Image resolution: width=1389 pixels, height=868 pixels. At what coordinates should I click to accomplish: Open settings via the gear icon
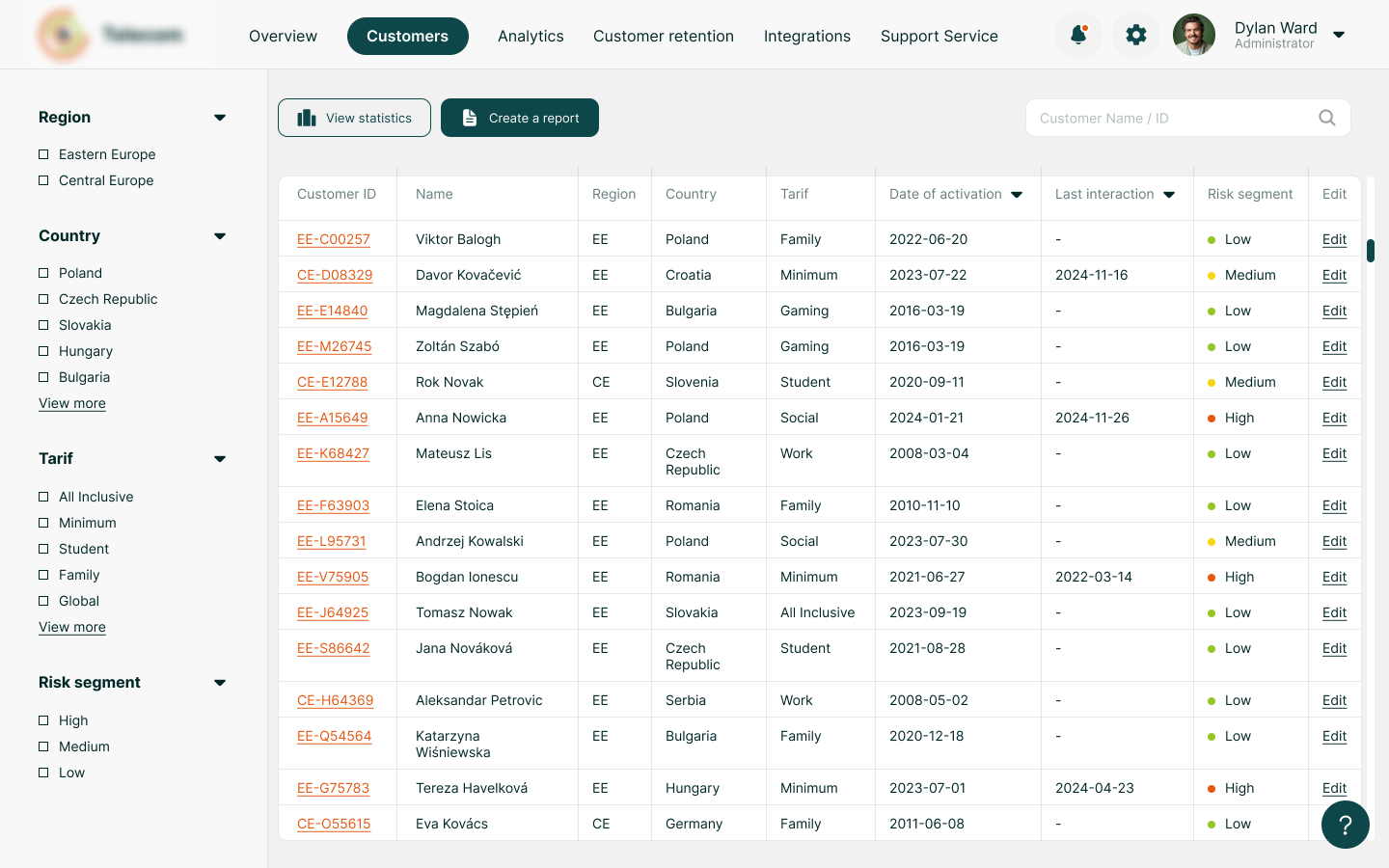tap(1136, 36)
